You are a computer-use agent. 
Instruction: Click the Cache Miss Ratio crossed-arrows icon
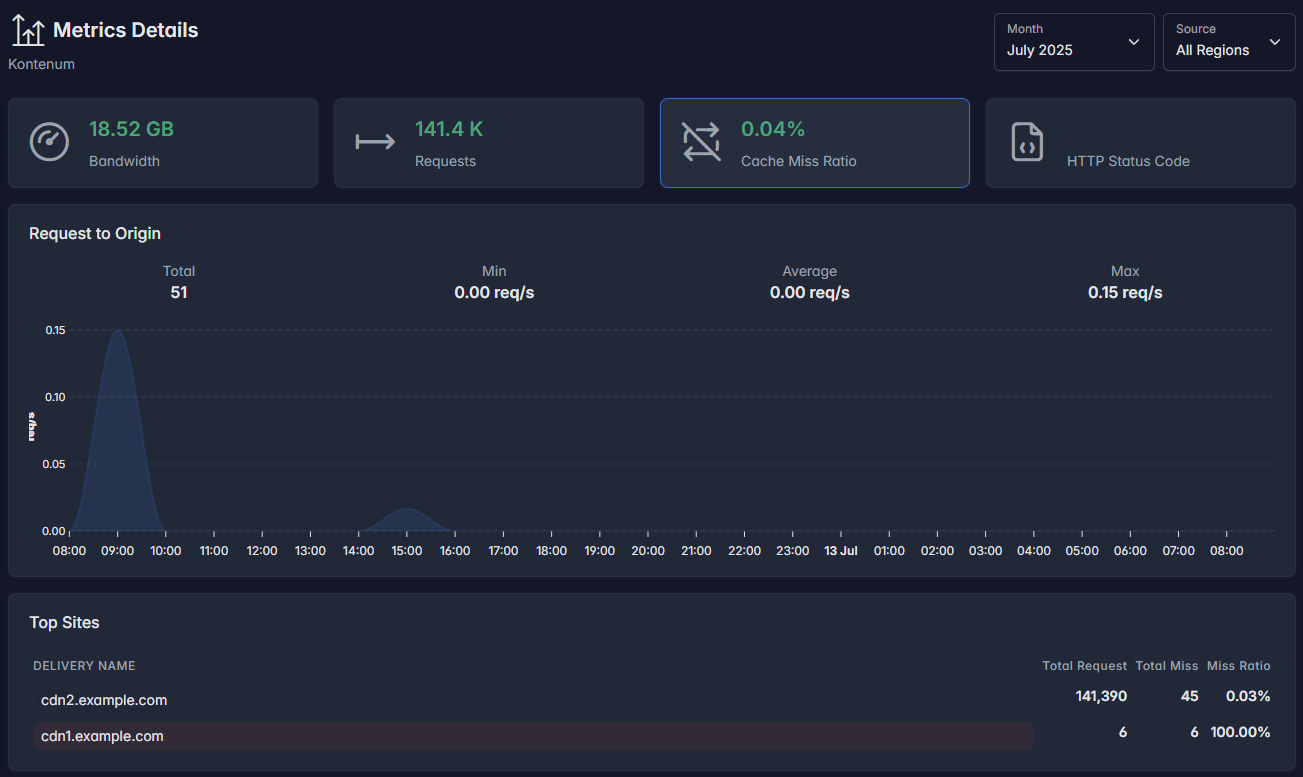701,142
